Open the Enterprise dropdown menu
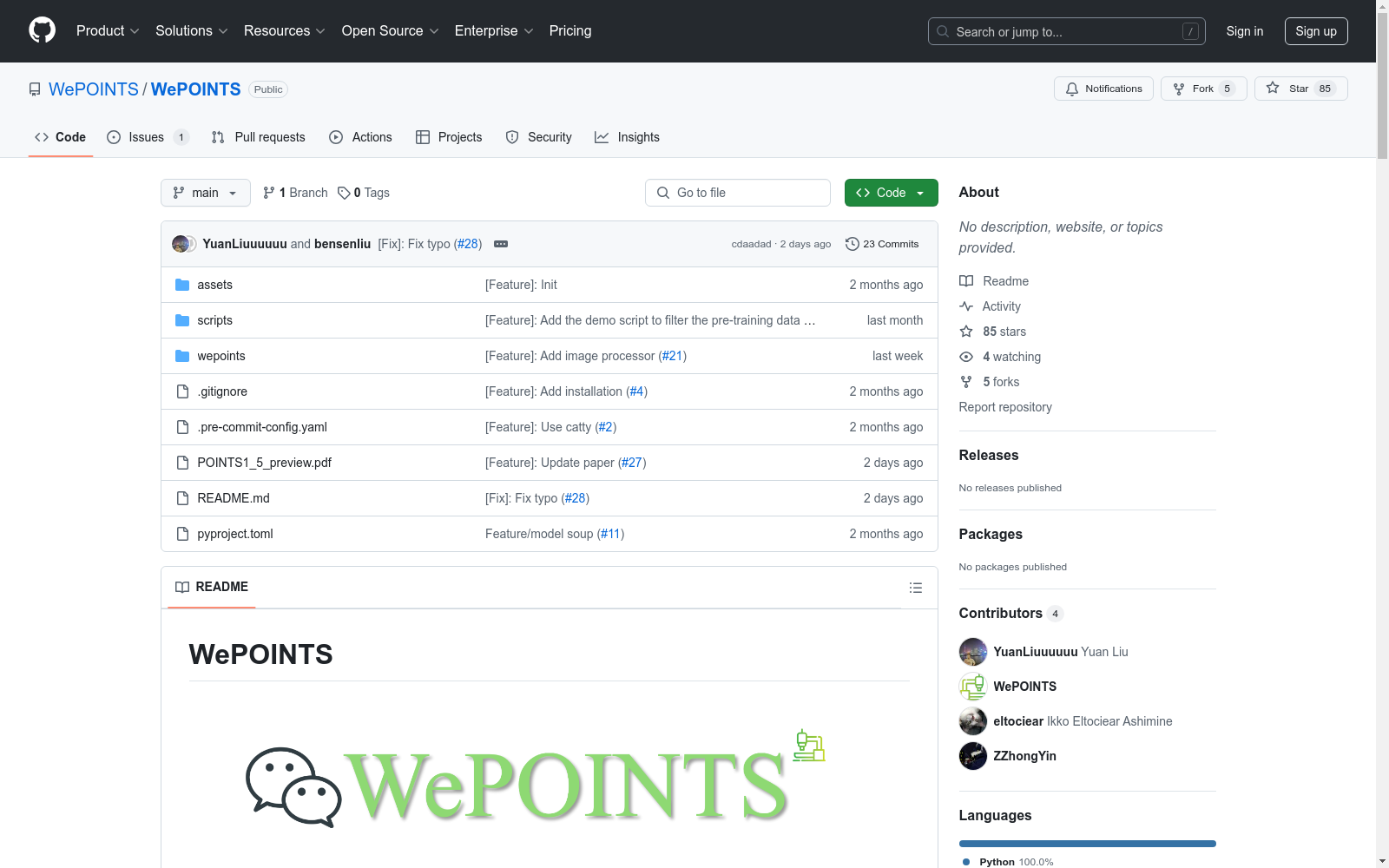Viewport: 1389px width, 868px height. point(494,30)
